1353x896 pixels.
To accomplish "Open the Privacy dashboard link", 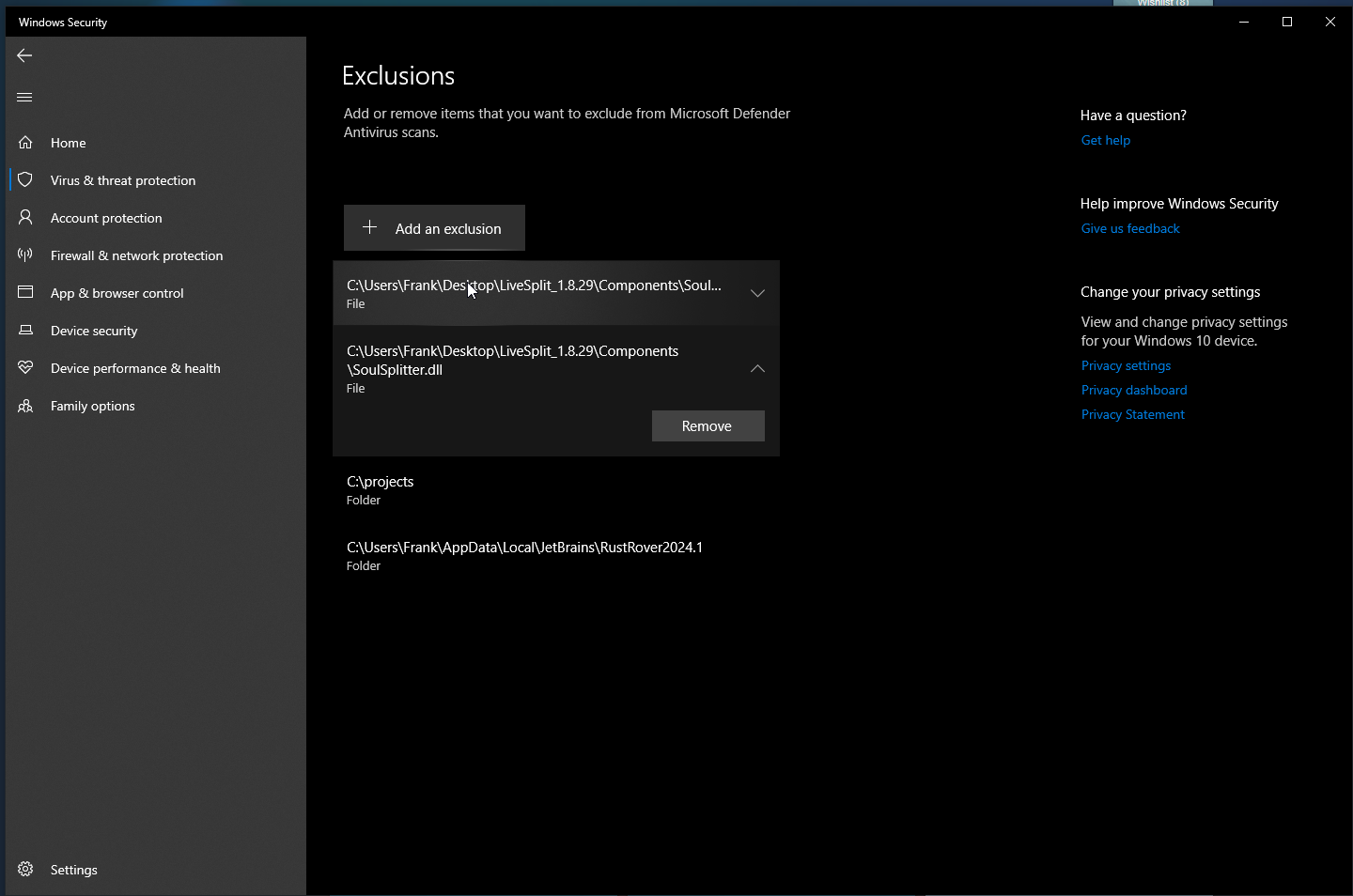I will 1133,390.
